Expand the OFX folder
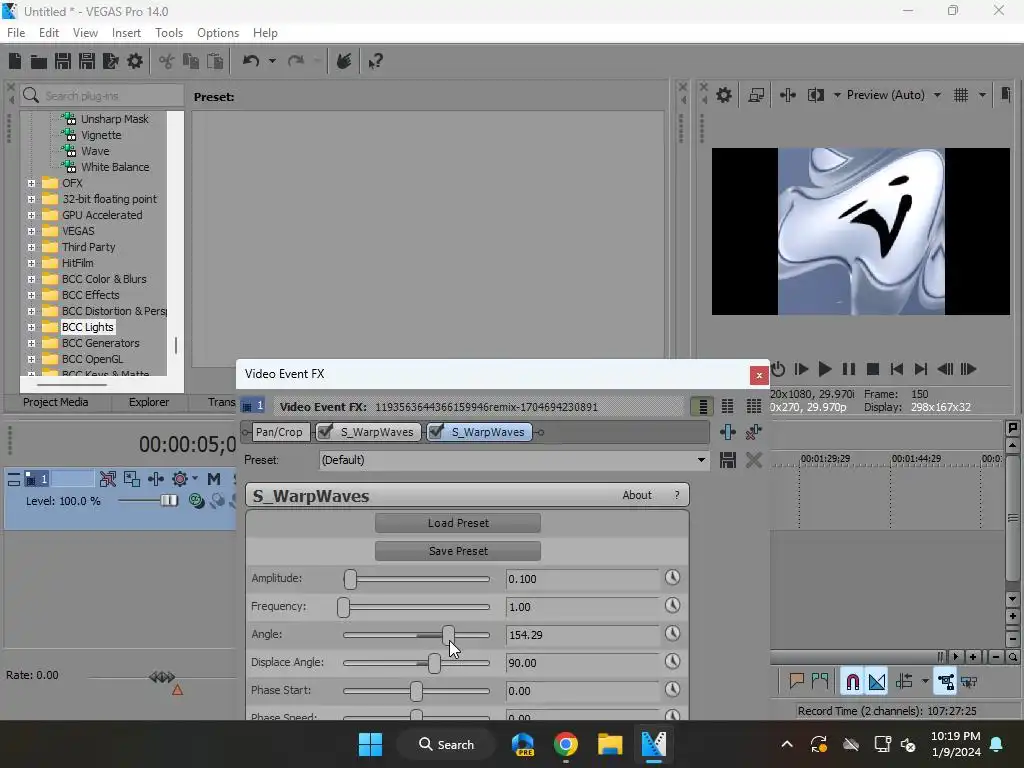 pyautogui.click(x=31, y=183)
